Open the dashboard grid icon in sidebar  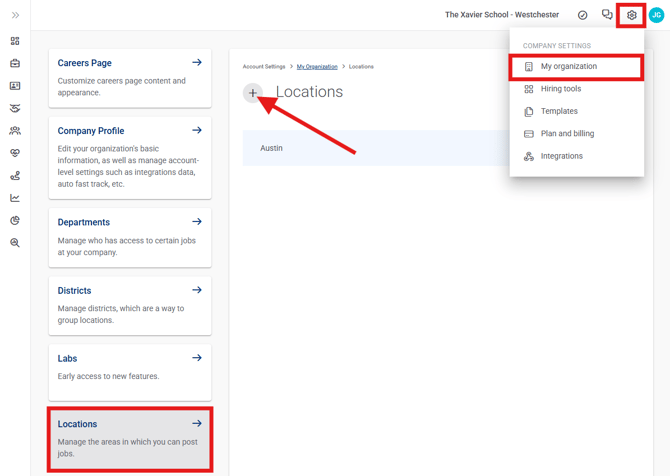tap(15, 41)
